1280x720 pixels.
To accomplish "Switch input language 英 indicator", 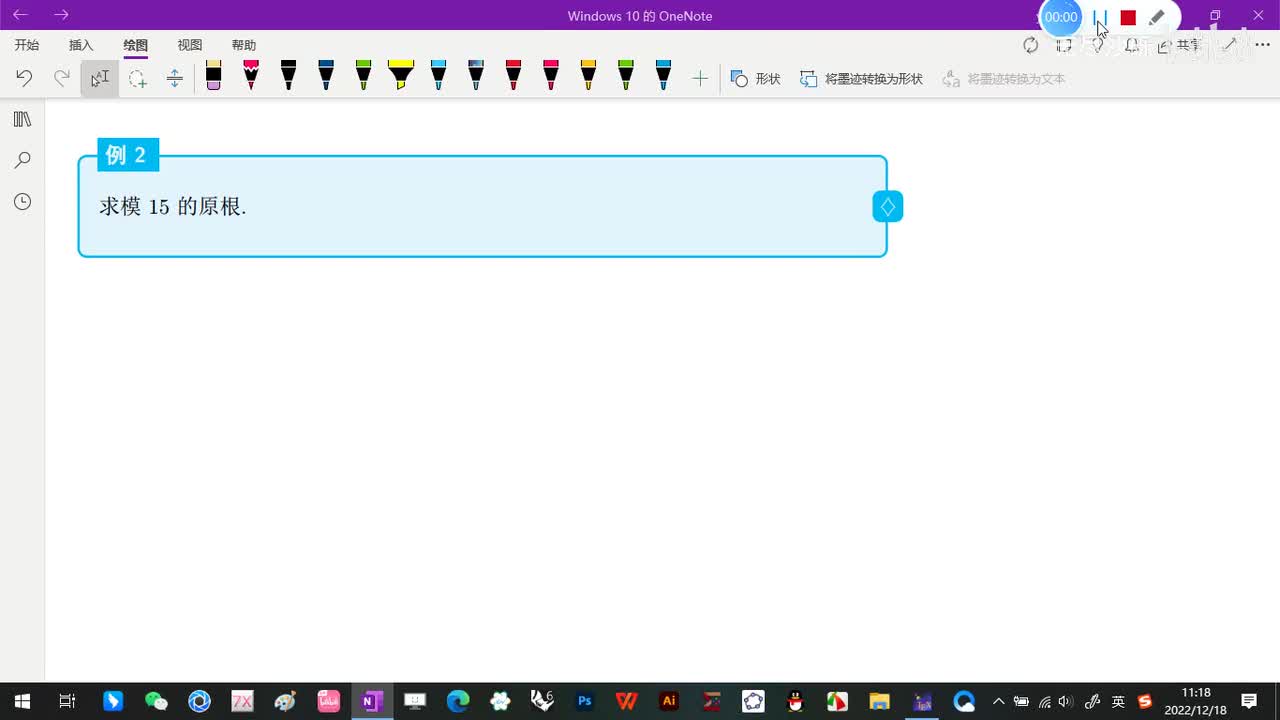I will coord(1118,701).
